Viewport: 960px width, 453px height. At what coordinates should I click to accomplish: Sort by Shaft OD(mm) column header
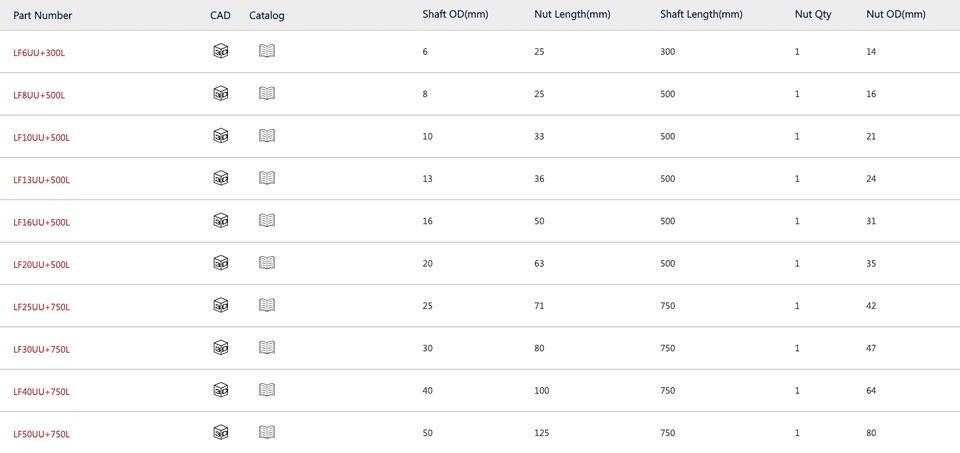455,15
